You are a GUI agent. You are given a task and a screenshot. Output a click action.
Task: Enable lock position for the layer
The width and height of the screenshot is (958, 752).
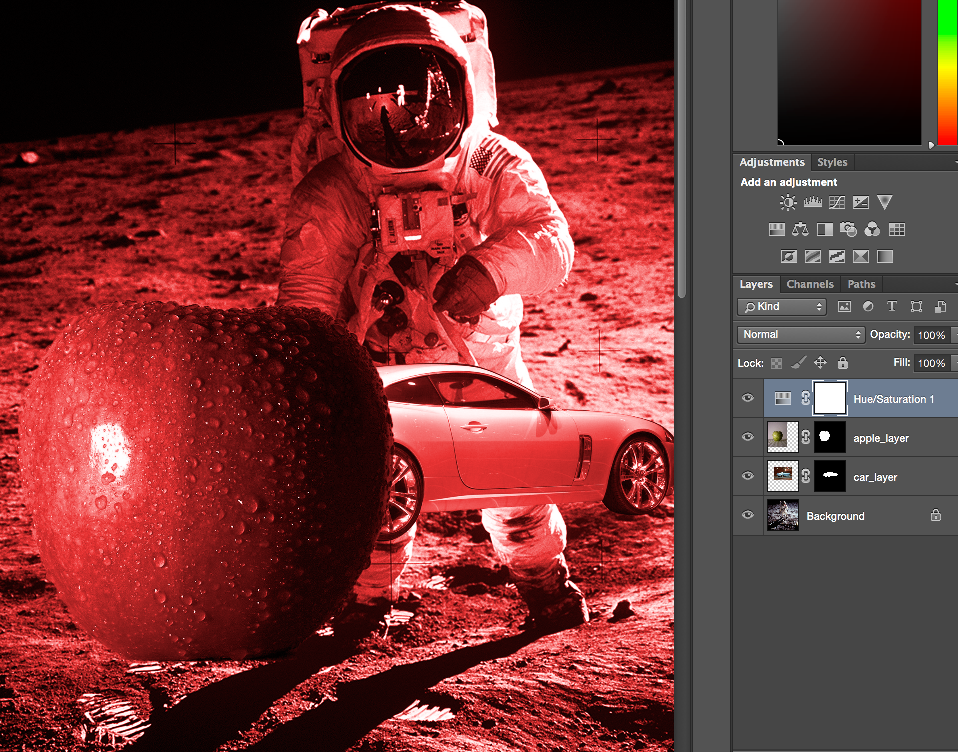click(x=820, y=363)
